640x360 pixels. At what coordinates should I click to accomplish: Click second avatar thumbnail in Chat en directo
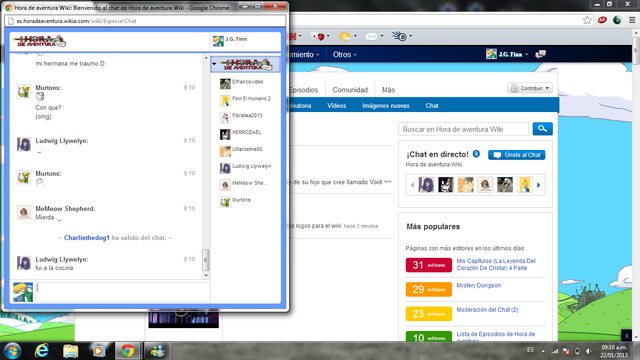(446, 185)
